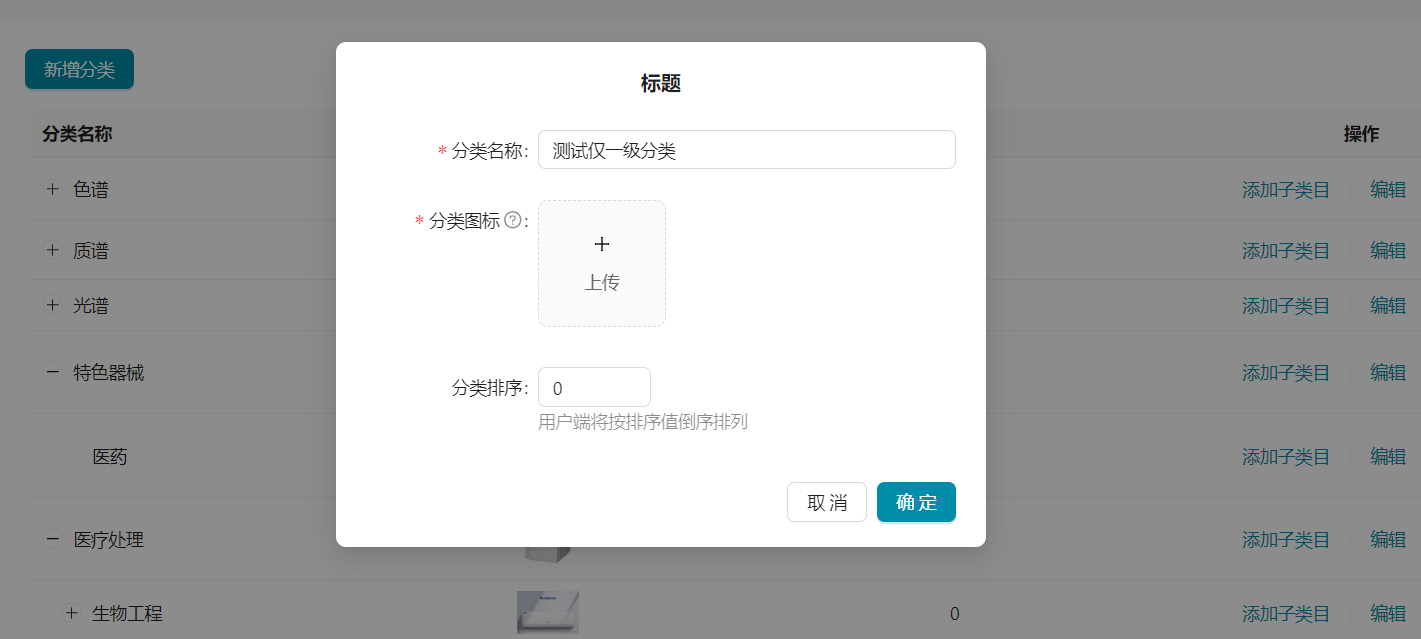
Task: Click 编辑 link for 质谱
Action: (1388, 250)
